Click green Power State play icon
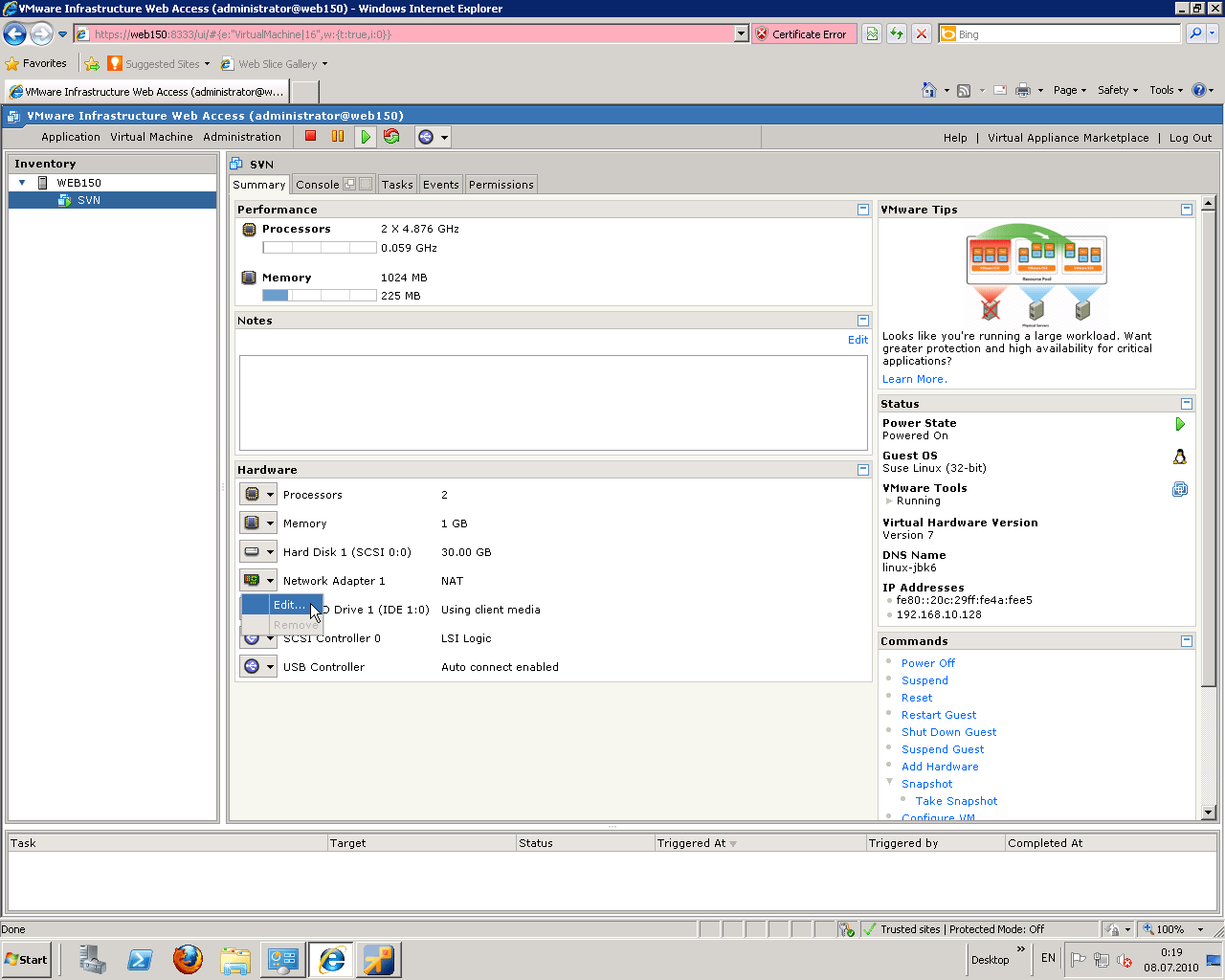 [x=1180, y=424]
